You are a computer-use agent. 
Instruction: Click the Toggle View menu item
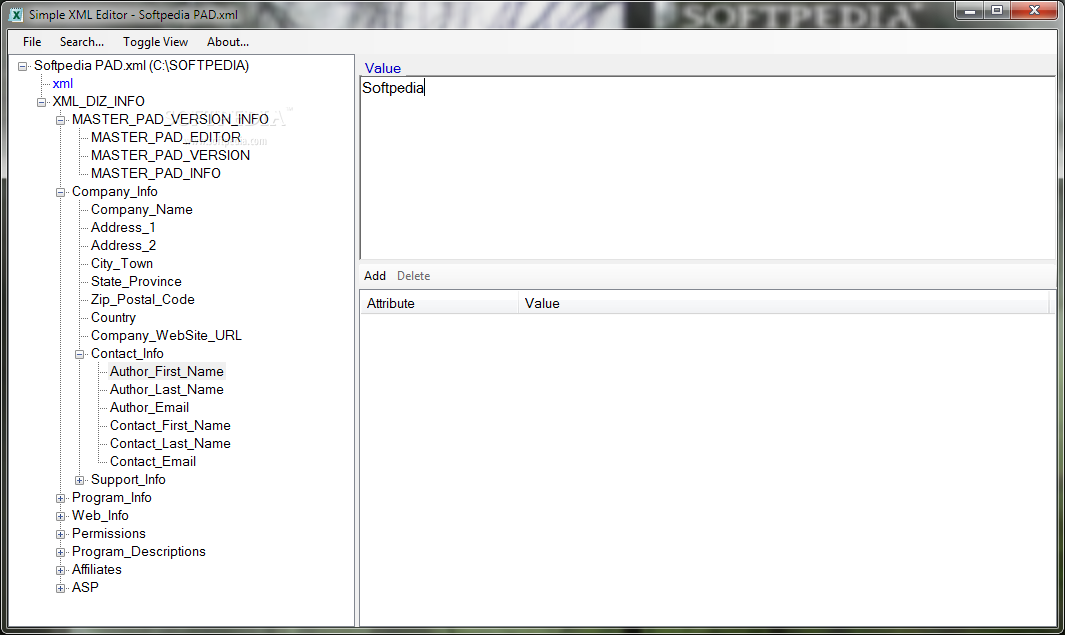point(156,42)
